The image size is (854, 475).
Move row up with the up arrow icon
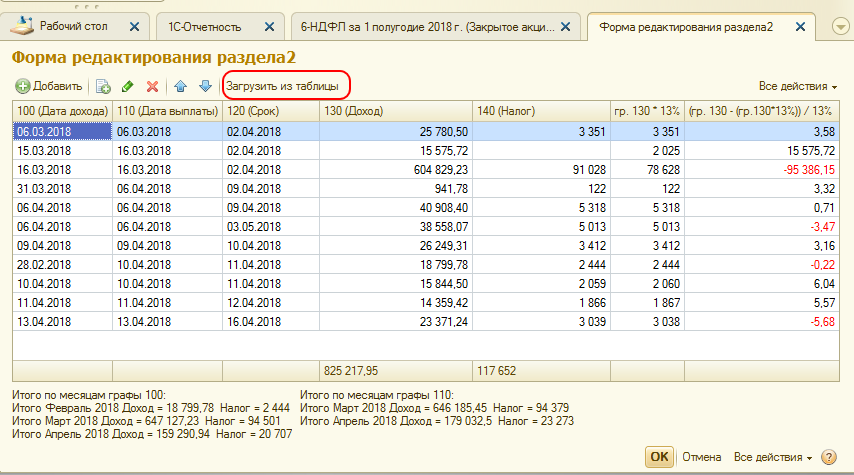181,87
